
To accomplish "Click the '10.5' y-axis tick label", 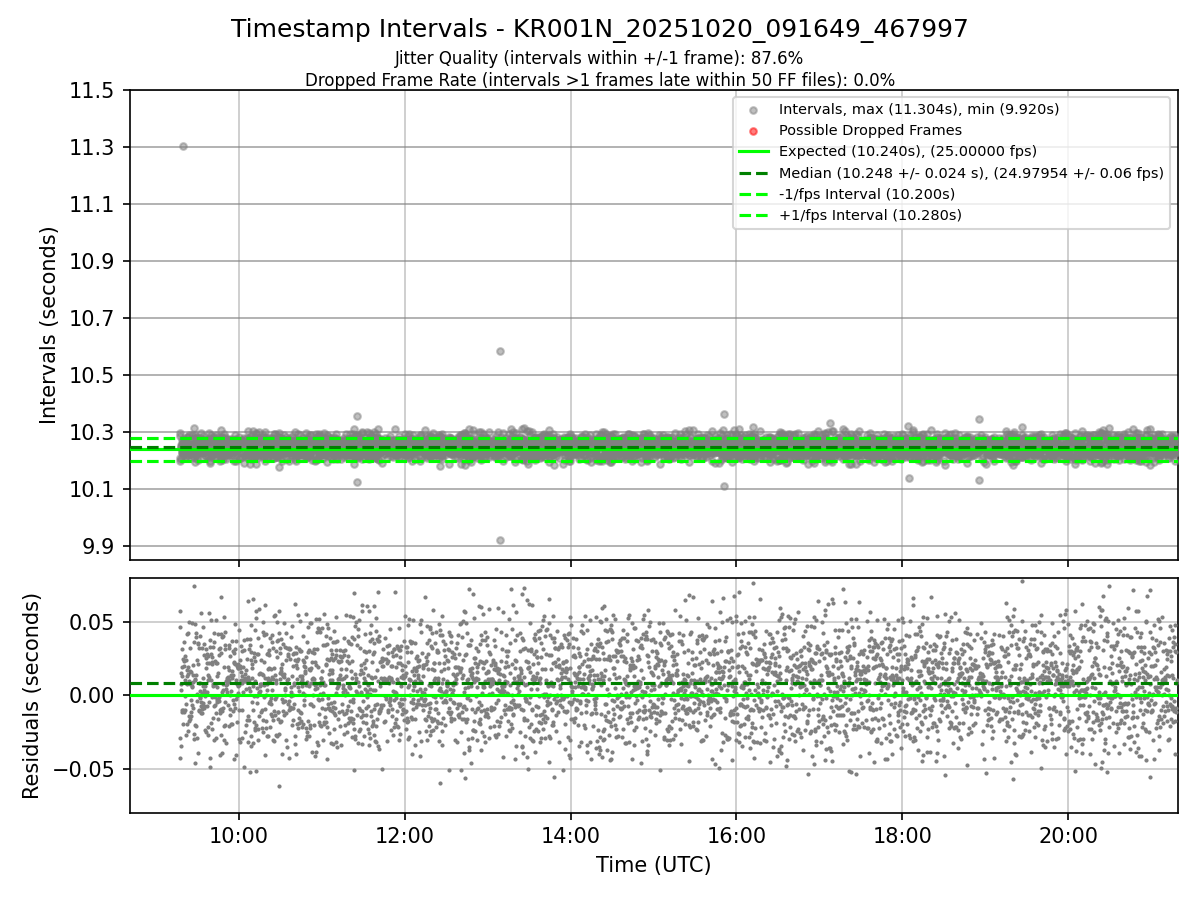I will pos(94,376).
